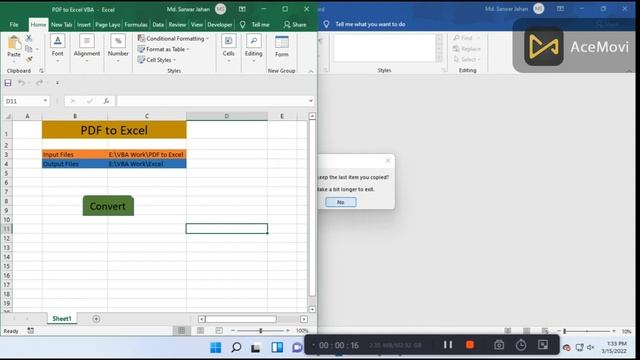Switch to Page Layout view icon

click(x=200, y=331)
